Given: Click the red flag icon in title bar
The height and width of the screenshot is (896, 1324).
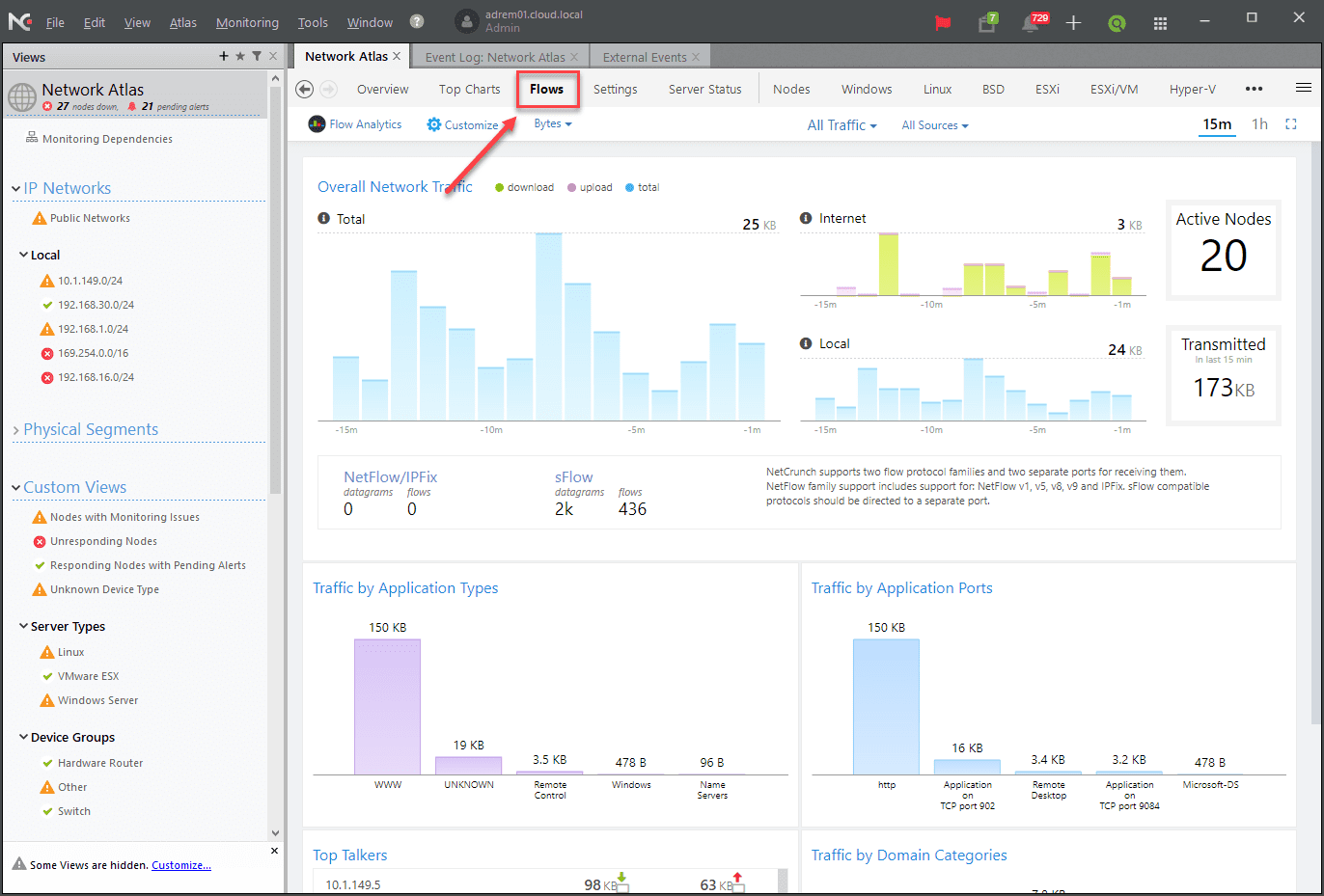Looking at the screenshot, I should pyautogui.click(x=943, y=23).
